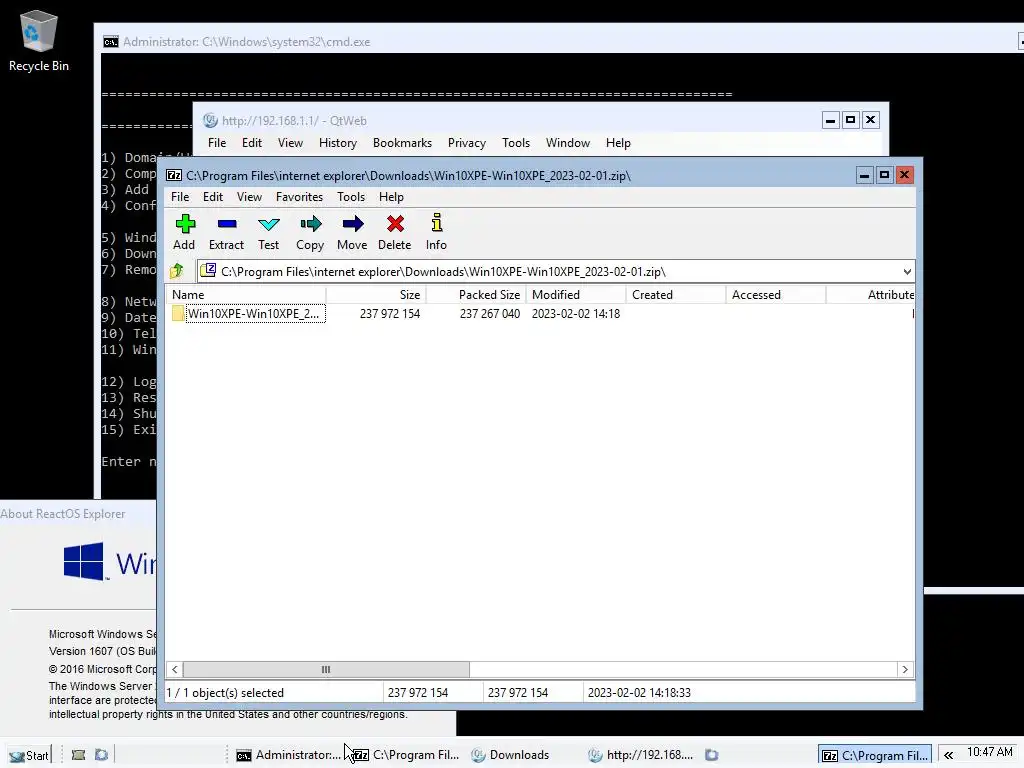Image resolution: width=1024 pixels, height=768 pixels.
Task: Click the 7-Zip title bar app icon
Action: 174,175
